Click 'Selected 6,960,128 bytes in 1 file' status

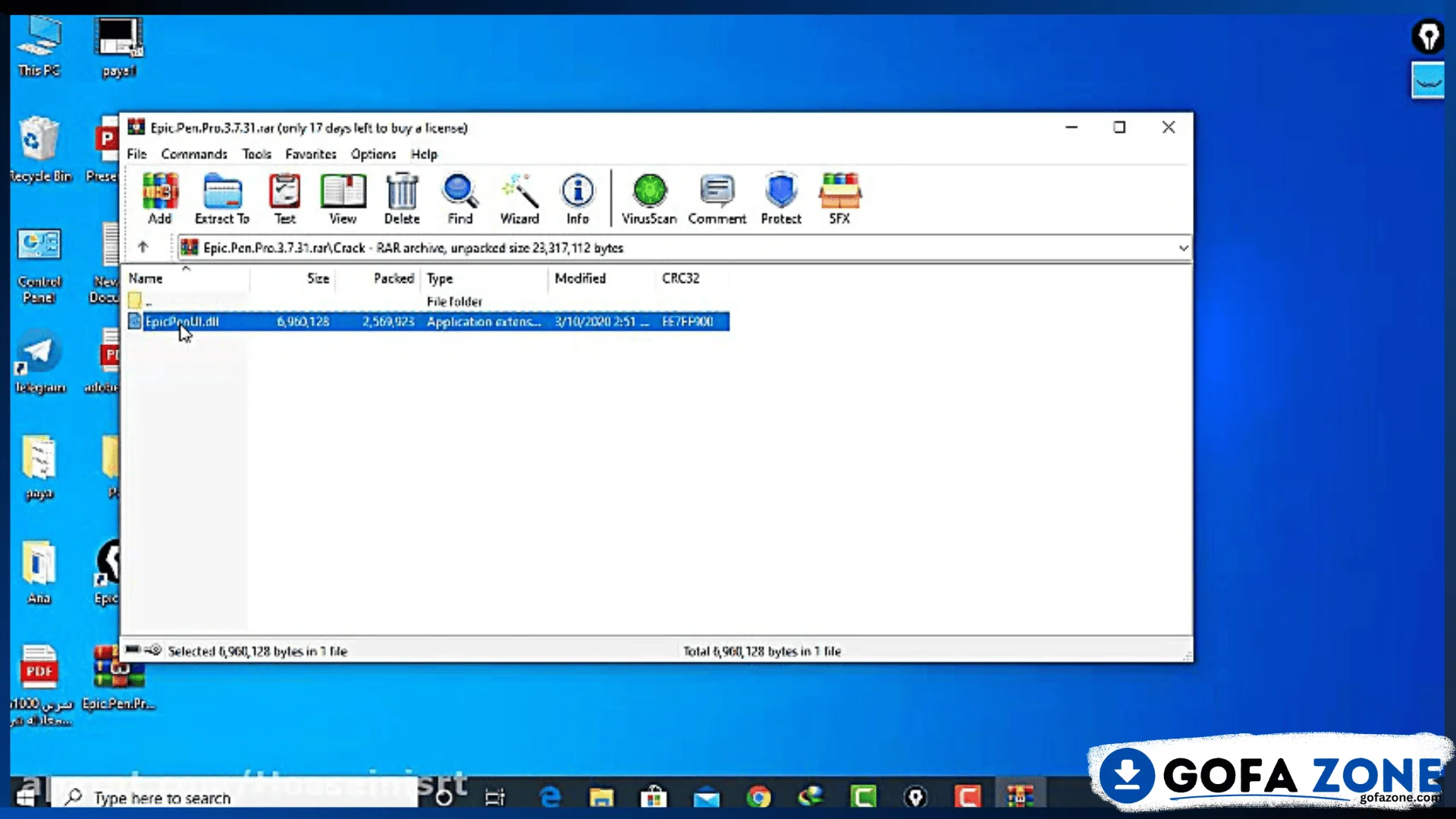point(258,651)
